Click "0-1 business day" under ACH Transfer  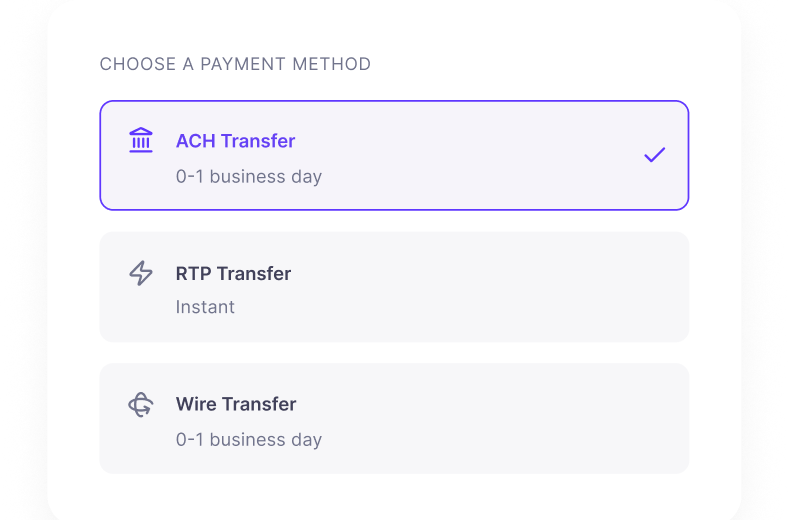click(249, 177)
